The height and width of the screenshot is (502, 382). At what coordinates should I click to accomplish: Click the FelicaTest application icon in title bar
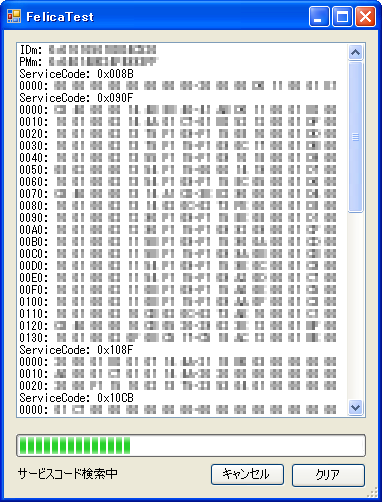pyautogui.click(x=14, y=16)
